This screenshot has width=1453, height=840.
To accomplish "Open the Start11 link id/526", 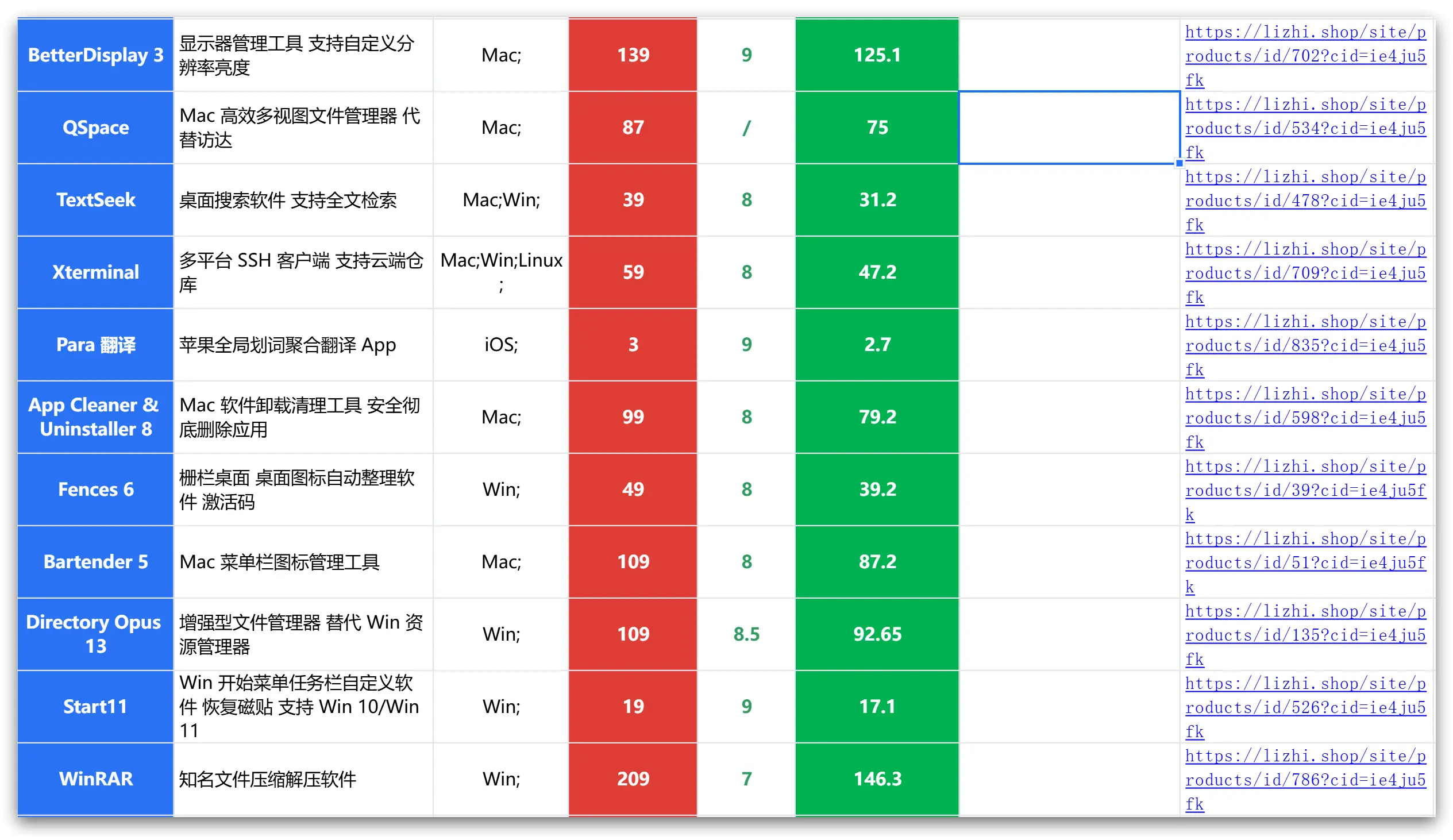I will pyautogui.click(x=1305, y=707).
